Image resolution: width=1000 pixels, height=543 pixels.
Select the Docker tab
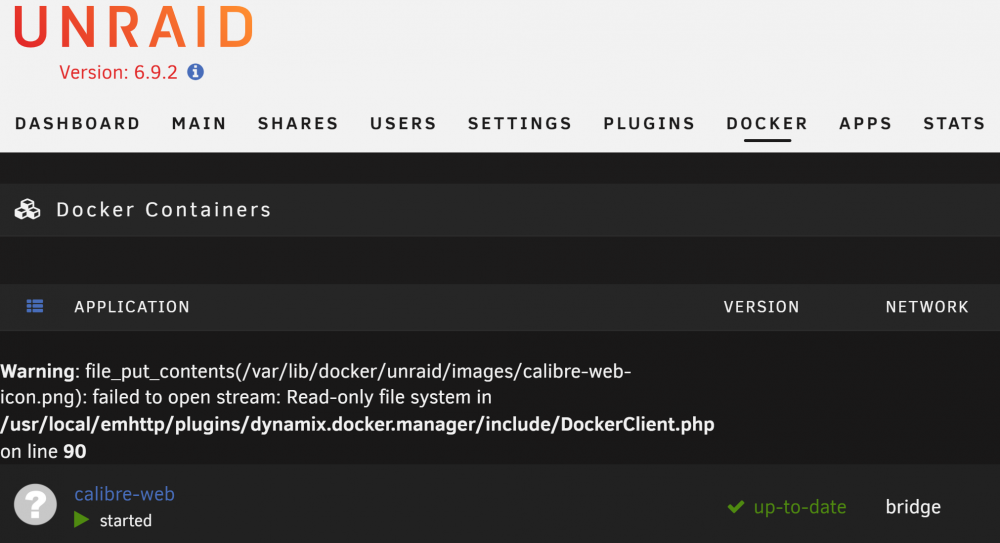coord(767,123)
